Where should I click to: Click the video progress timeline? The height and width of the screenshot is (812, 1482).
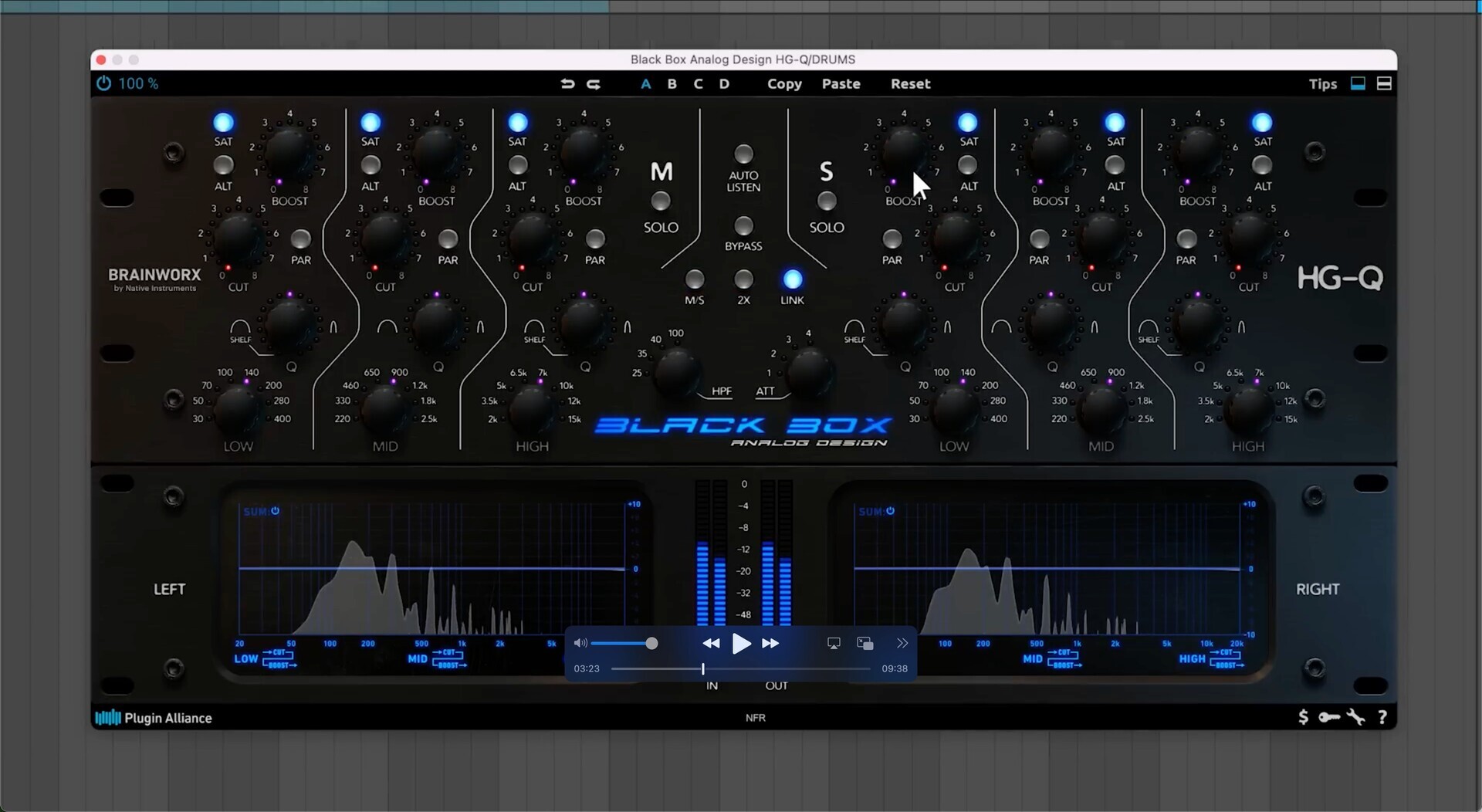(x=741, y=668)
